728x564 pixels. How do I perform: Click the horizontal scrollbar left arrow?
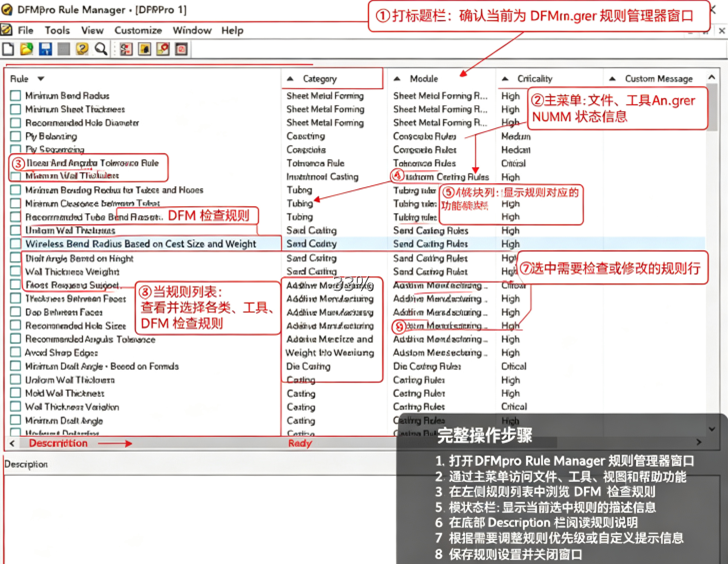(12, 443)
